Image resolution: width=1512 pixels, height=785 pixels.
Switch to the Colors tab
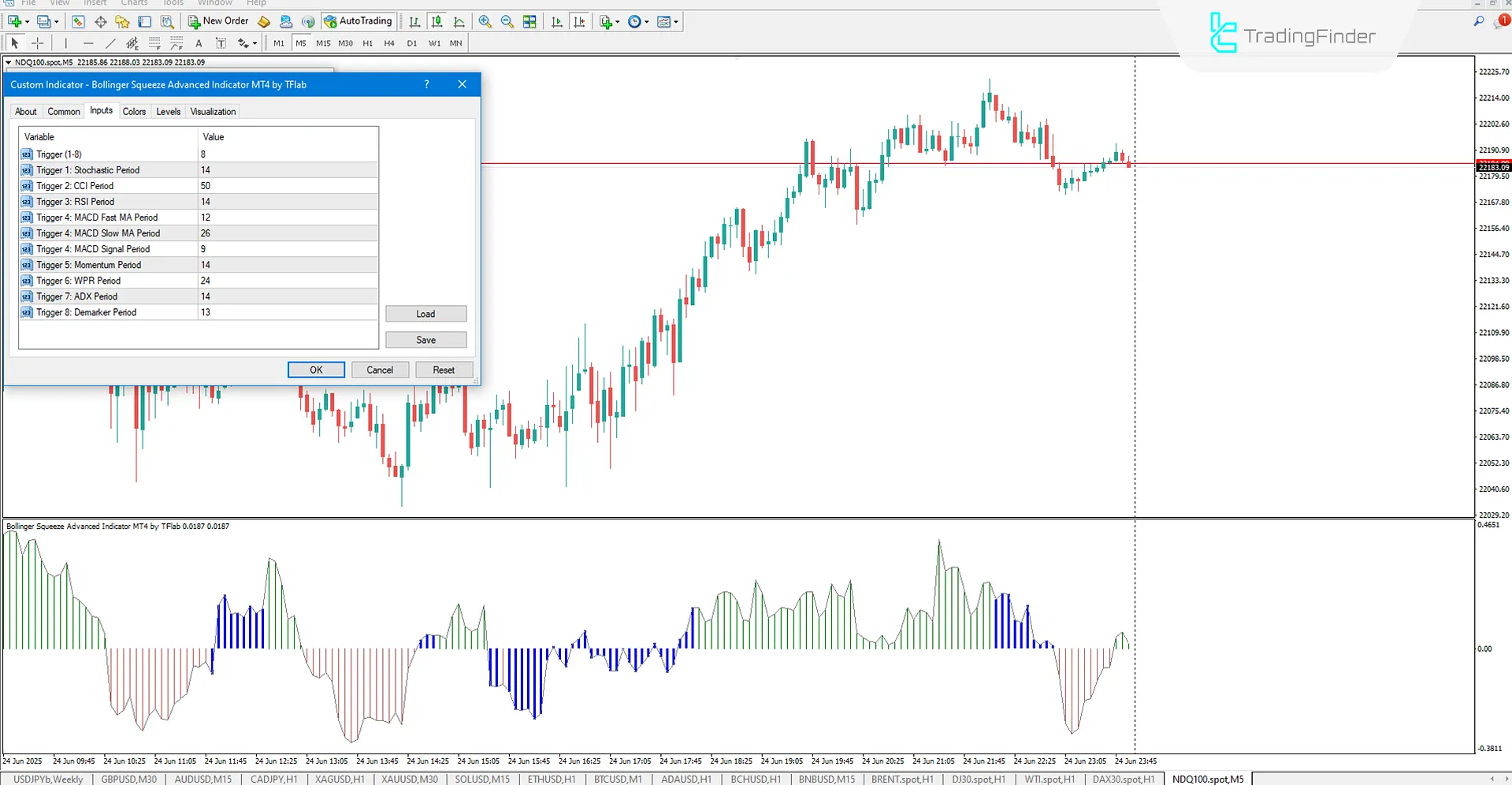pos(134,111)
